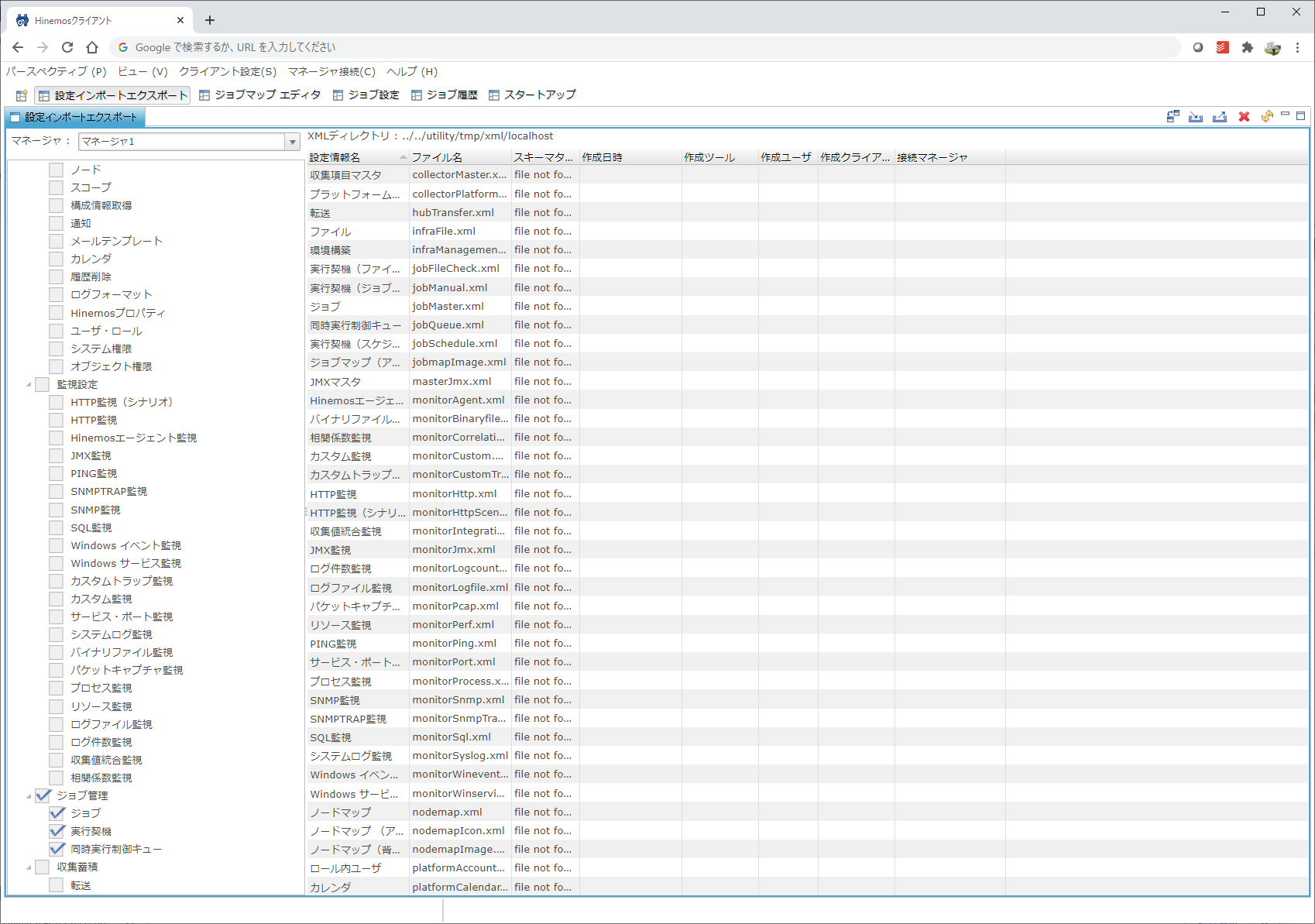Image resolution: width=1315 pixels, height=924 pixels.
Task: Check the 収集蓄積 checkbox
Action: 43,867
